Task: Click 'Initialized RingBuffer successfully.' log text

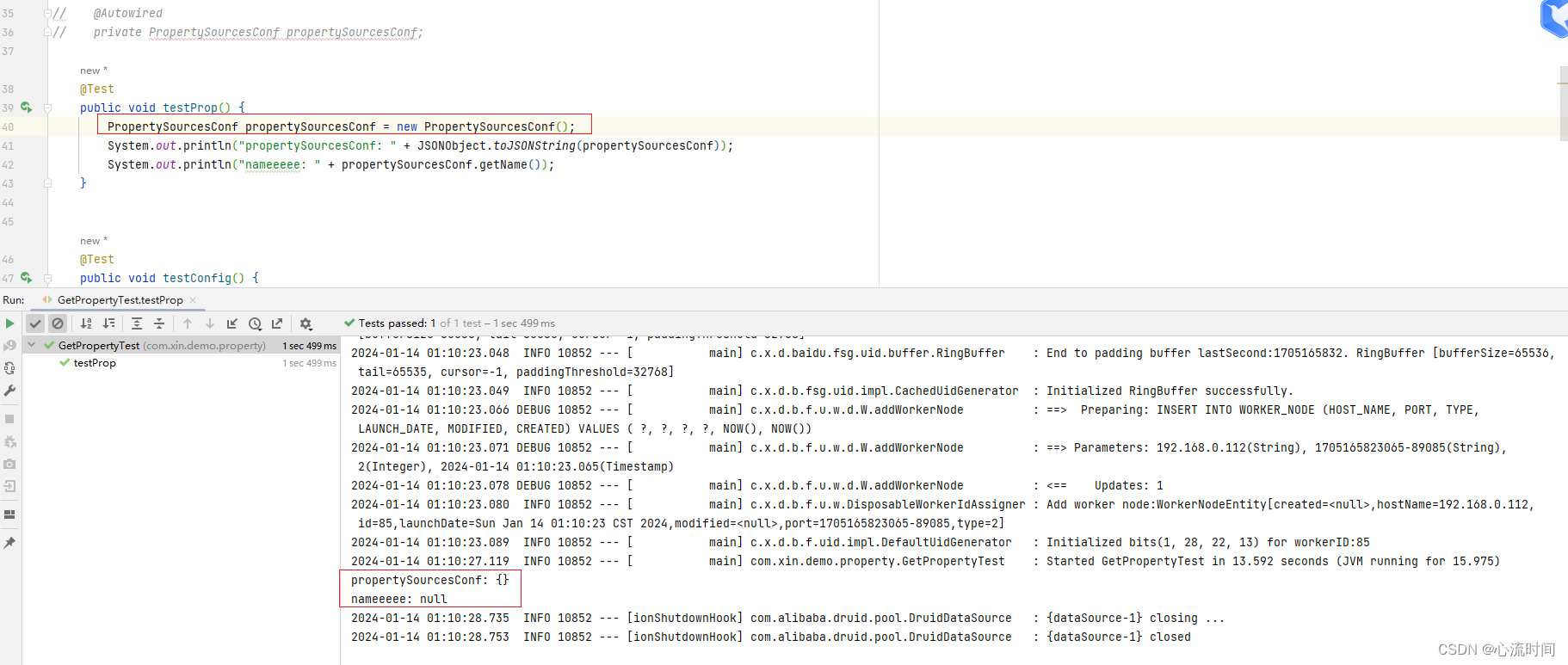Action: [x=1170, y=391]
